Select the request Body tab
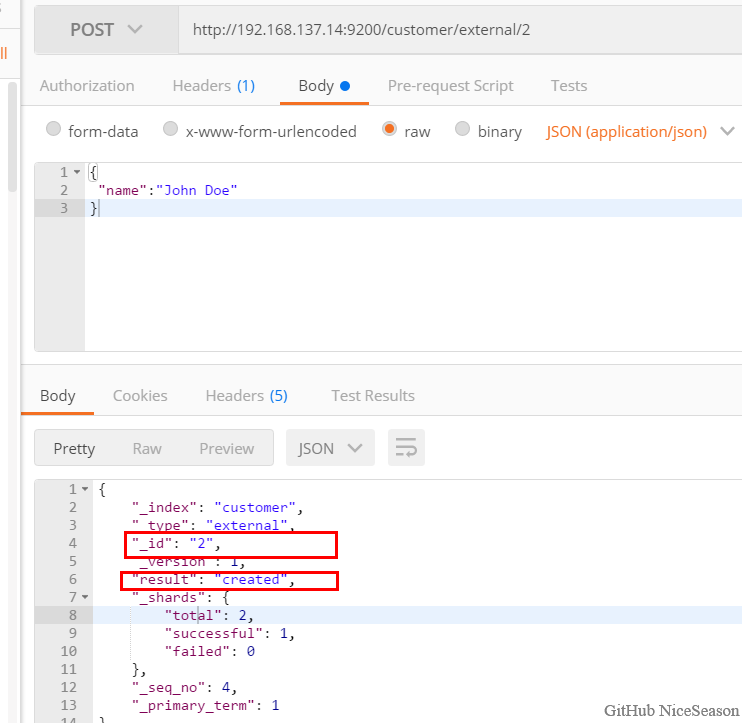 click(x=324, y=86)
